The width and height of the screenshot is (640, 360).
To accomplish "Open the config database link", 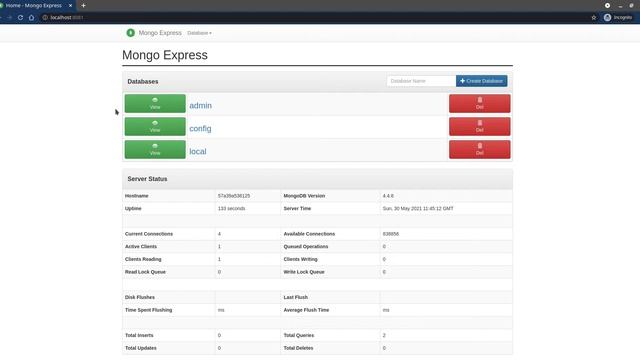I will pos(200,128).
